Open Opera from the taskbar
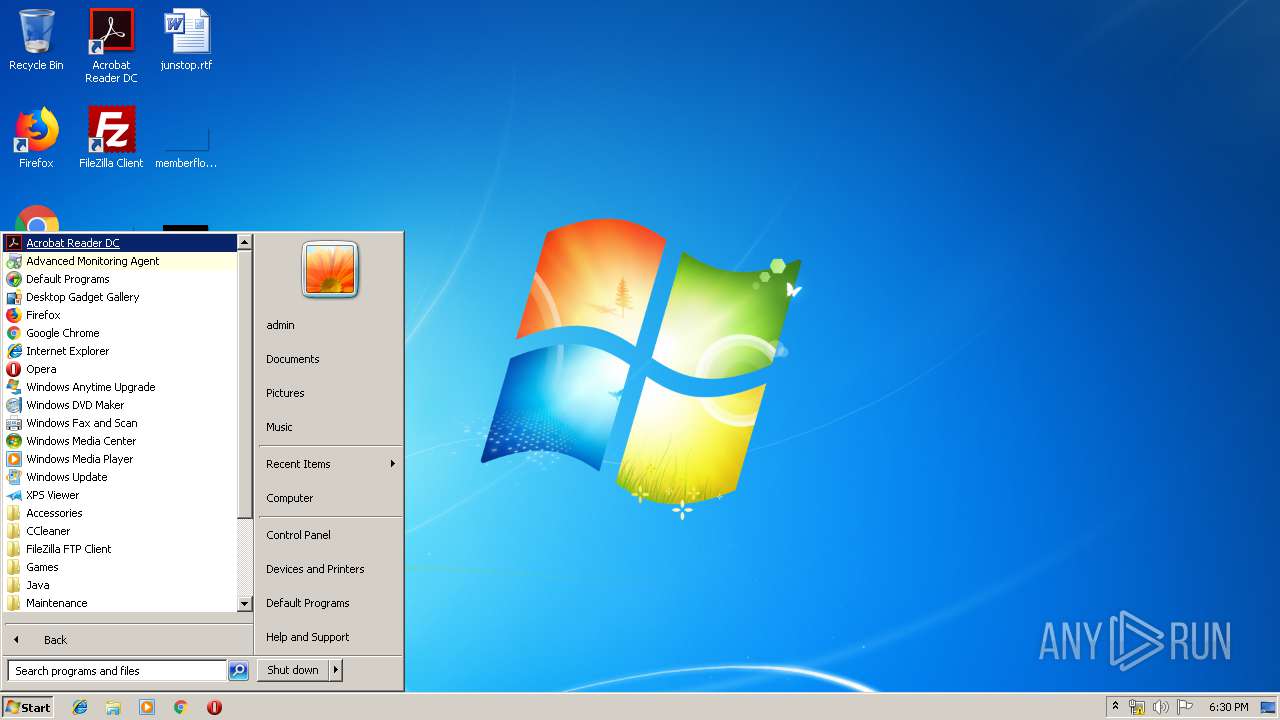1280x720 pixels. 214,707
